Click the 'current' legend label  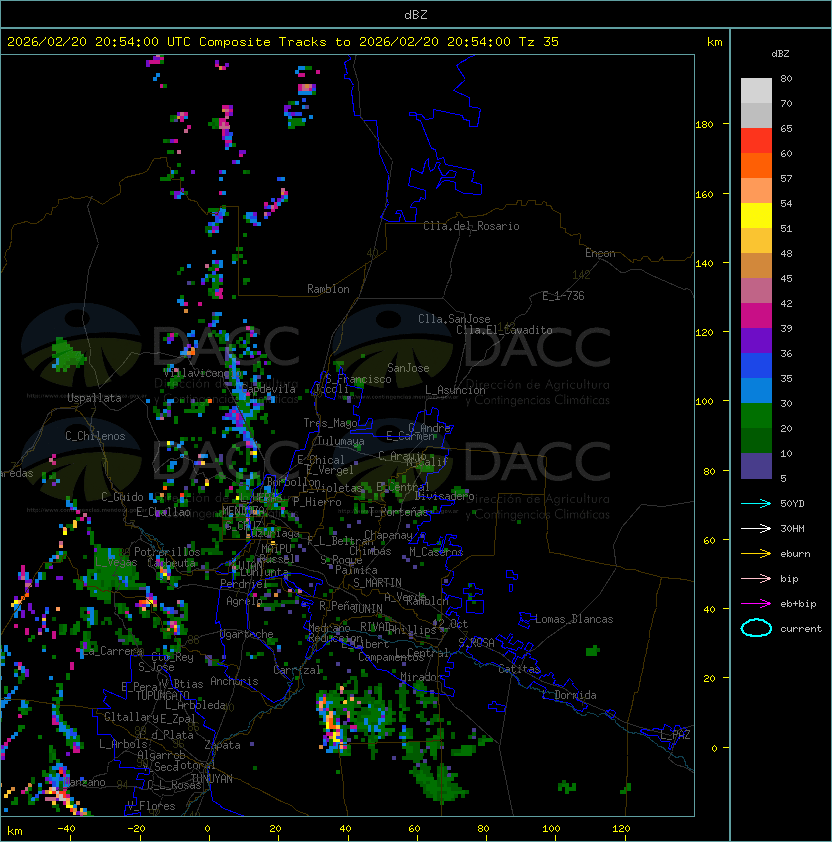(801, 629)
